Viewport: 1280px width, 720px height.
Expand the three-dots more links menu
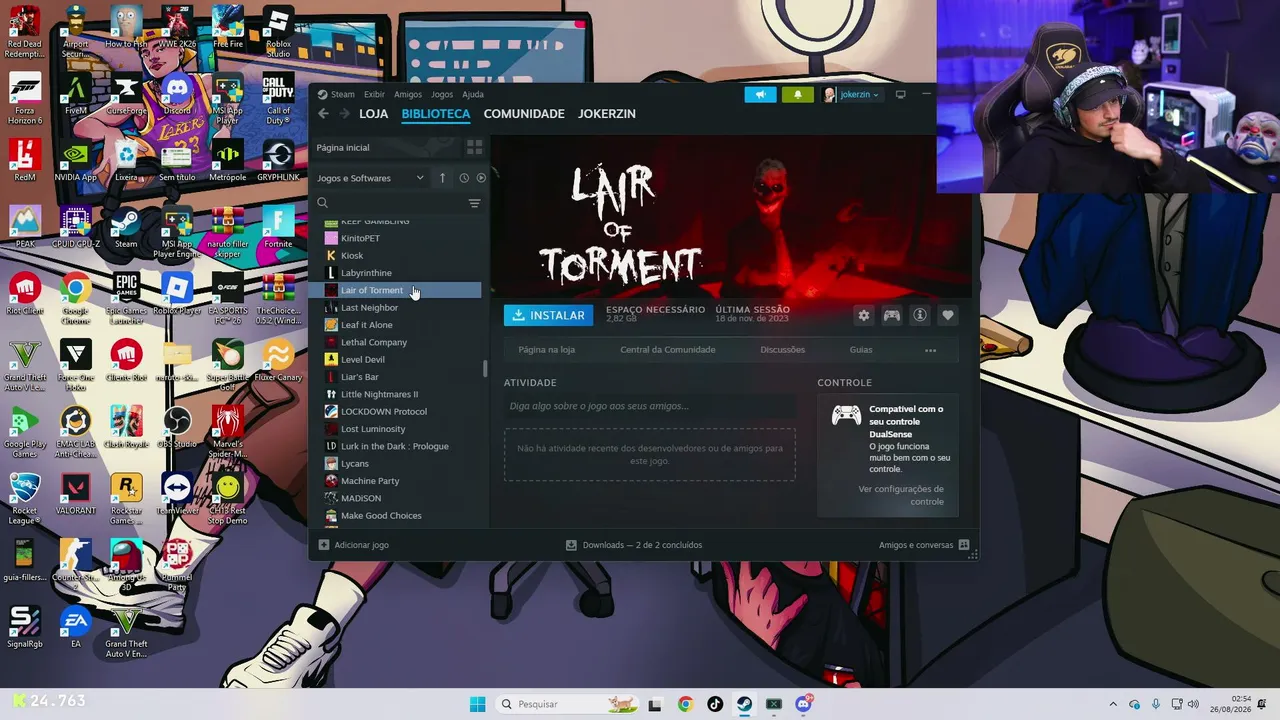(931, 350)
